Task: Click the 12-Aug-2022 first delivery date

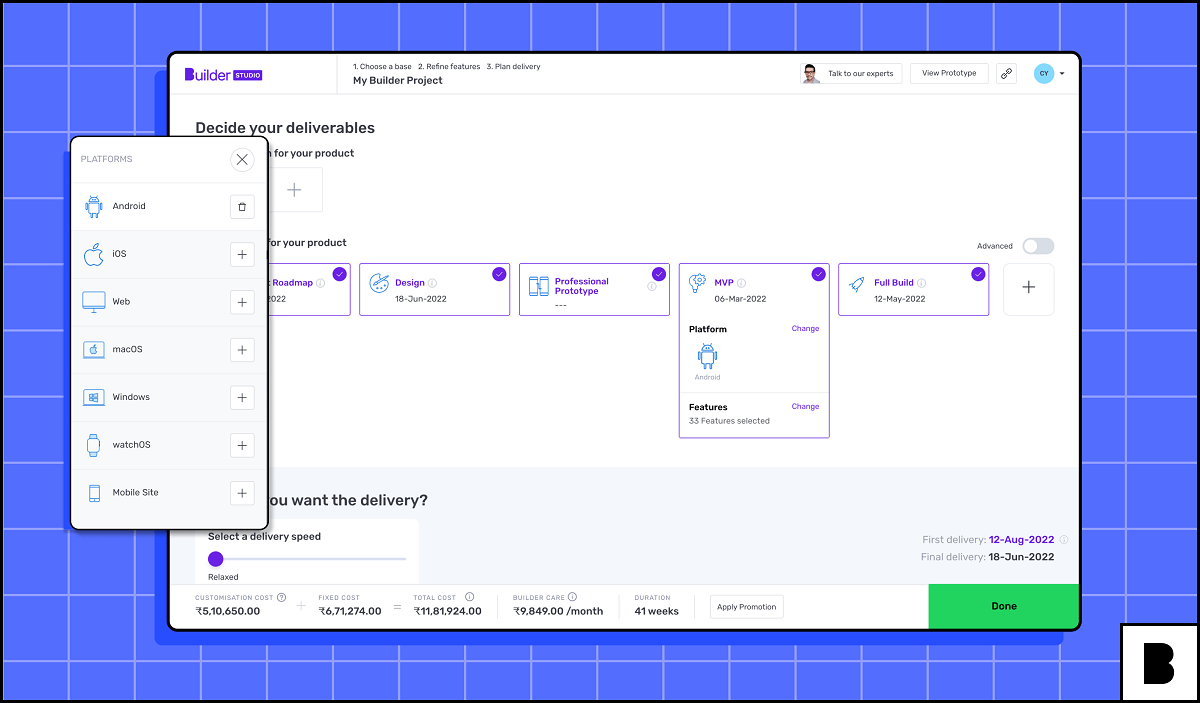Action: [x=1022, y=539]
